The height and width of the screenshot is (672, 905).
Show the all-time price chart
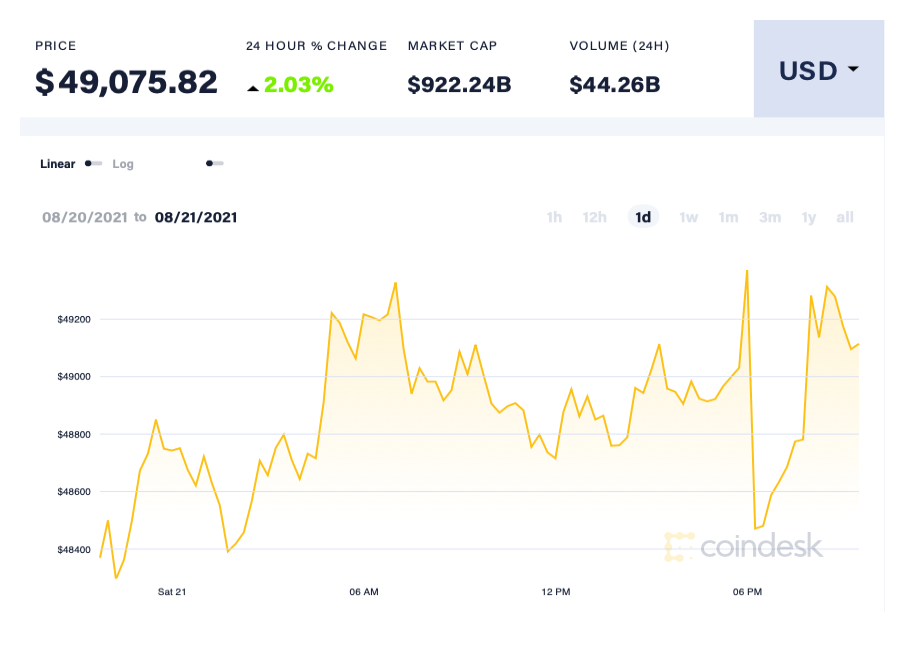pyautogui.click(x=844, y=217)
